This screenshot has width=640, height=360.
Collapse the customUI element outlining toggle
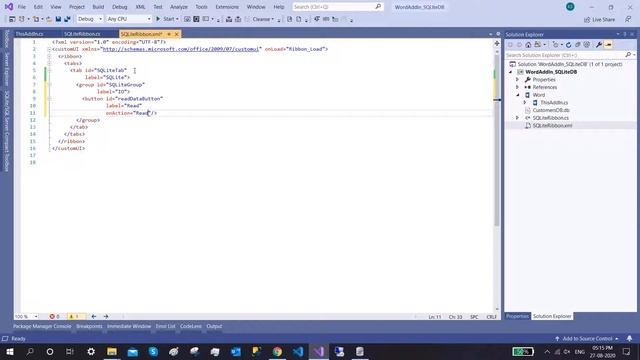49,49
